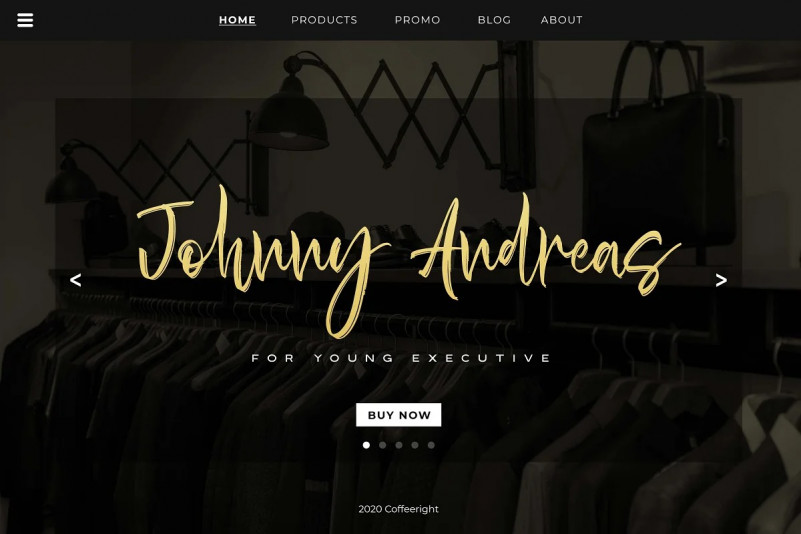Navigate to the PROMO page
Viewport: 801px width, 534px height.
417,20
